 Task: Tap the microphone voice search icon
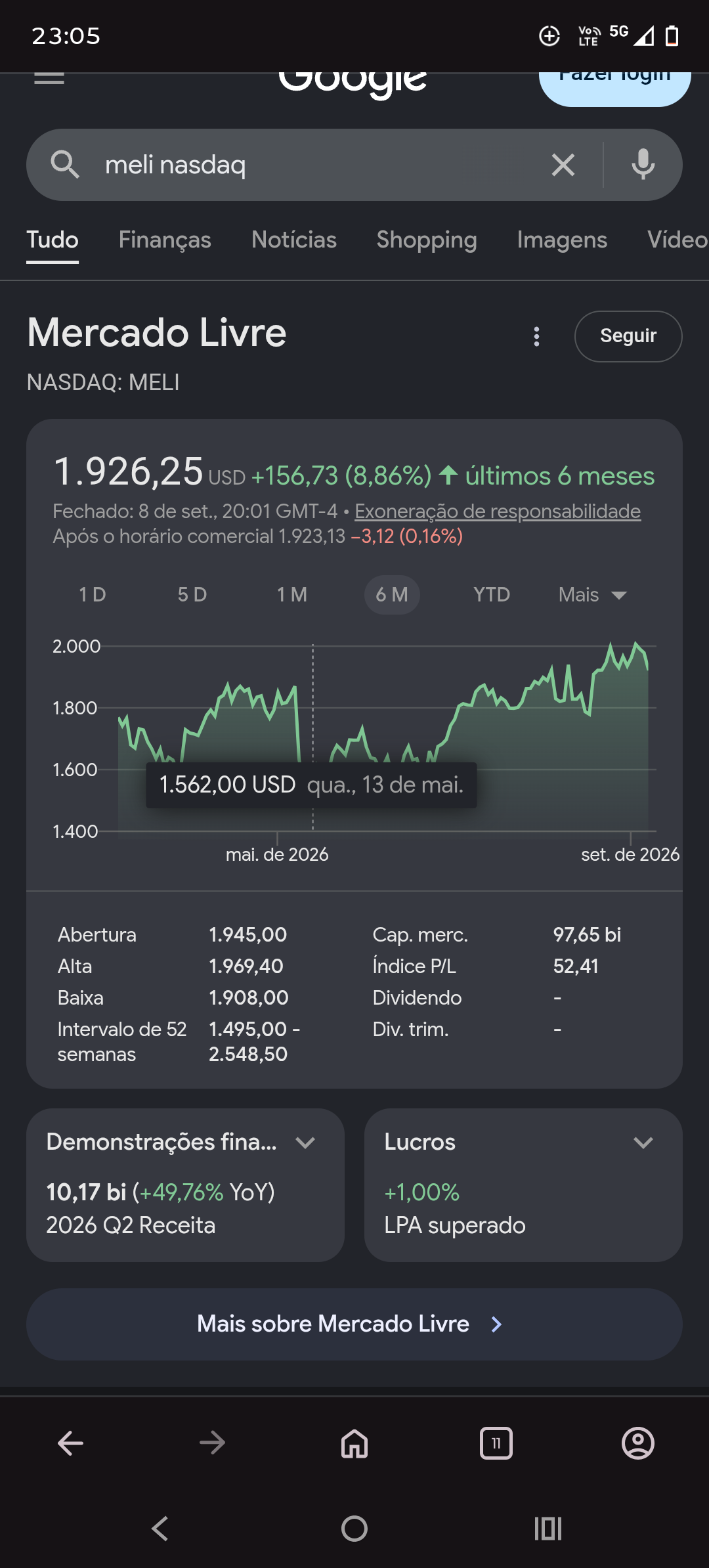pos(643,165)
